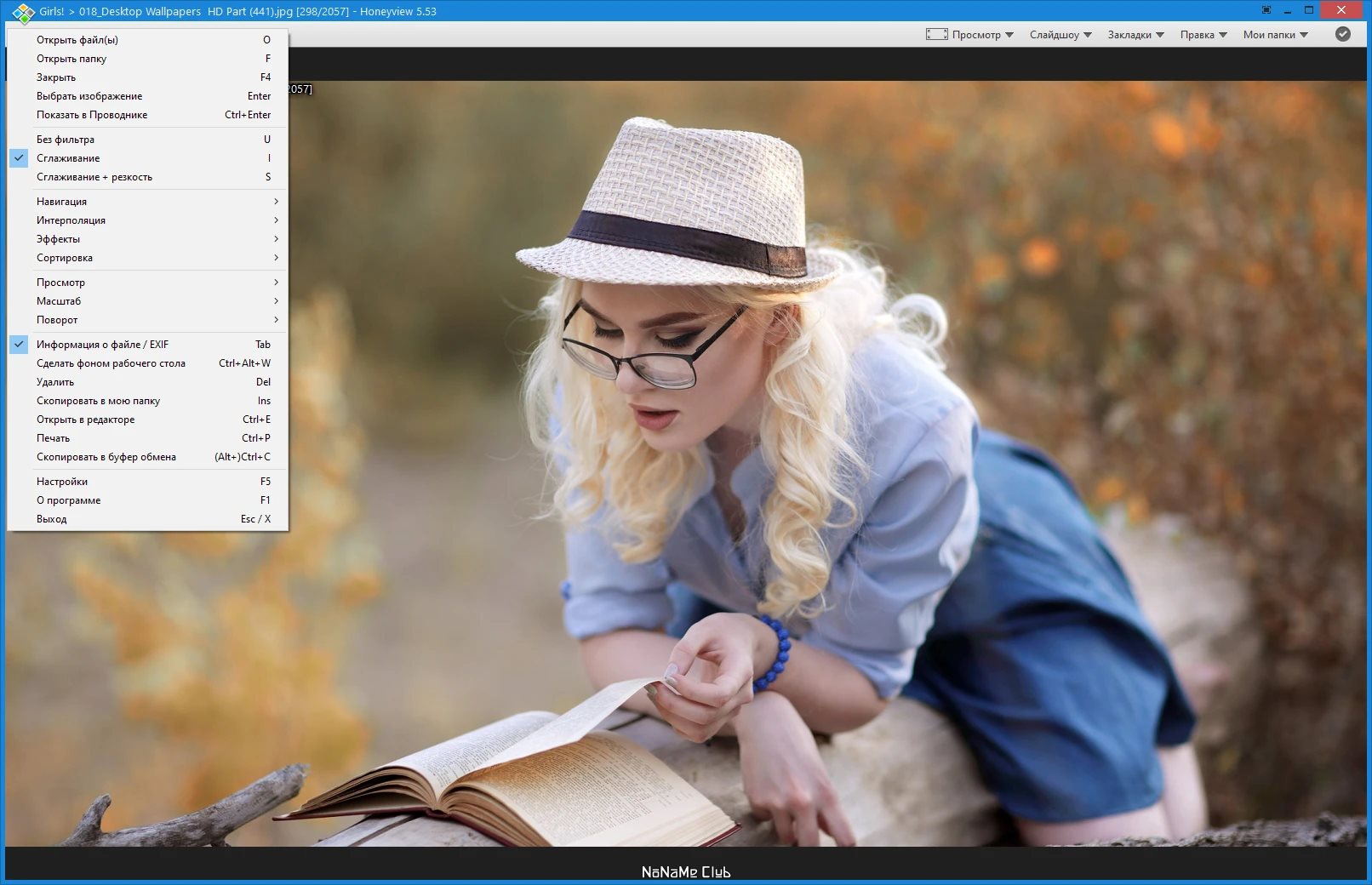This screenshot has height=885, width=1372.
Task: Click the frame icon beside Просмотр
Action: click(x=936, y=34)
